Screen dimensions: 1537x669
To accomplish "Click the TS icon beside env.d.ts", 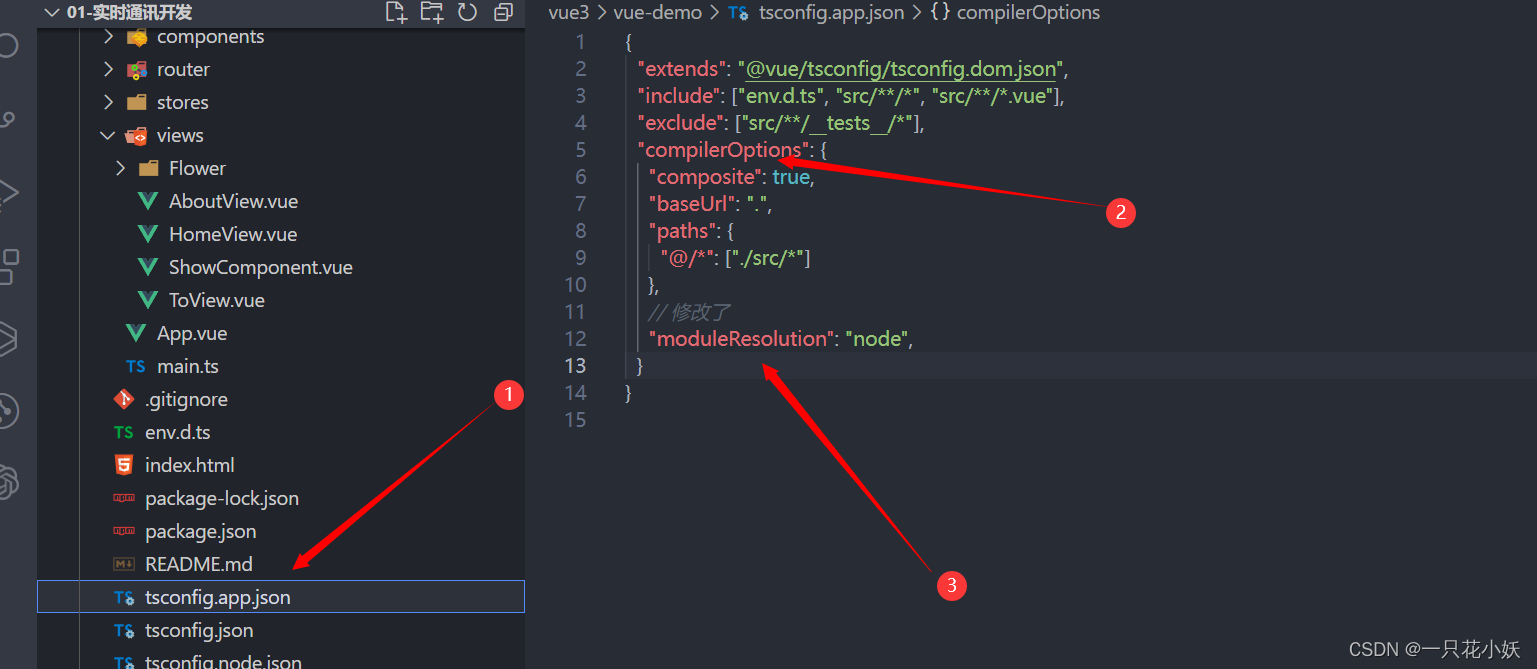I will coord(124,433).
